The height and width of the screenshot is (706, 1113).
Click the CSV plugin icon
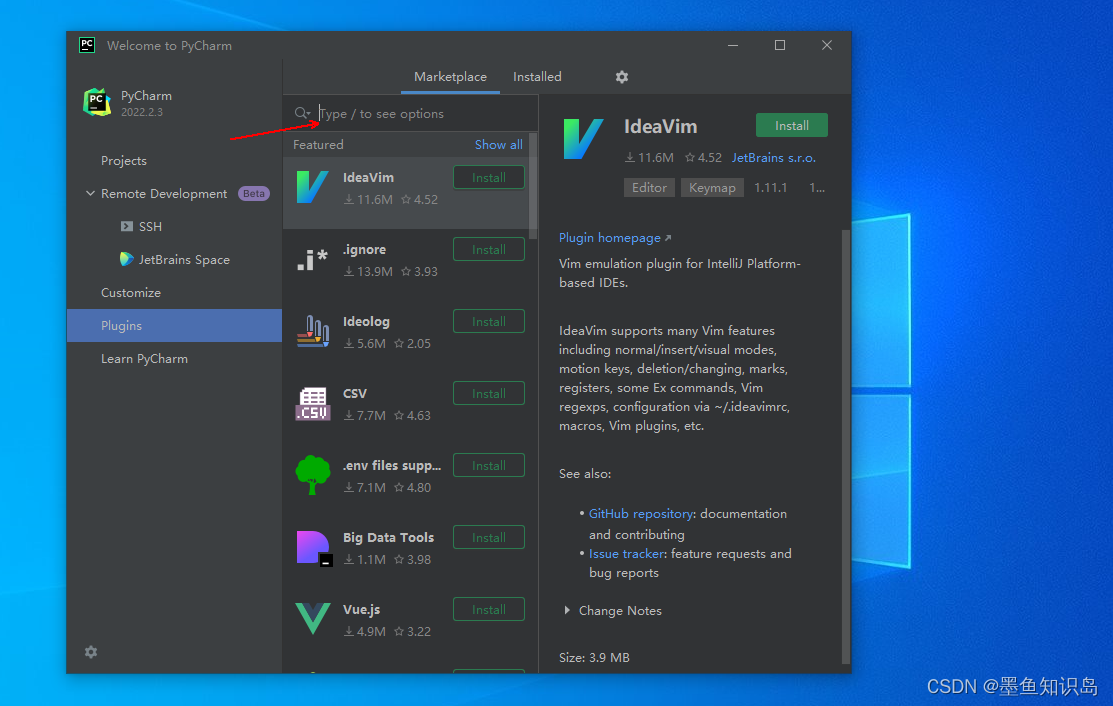(312, 404)
